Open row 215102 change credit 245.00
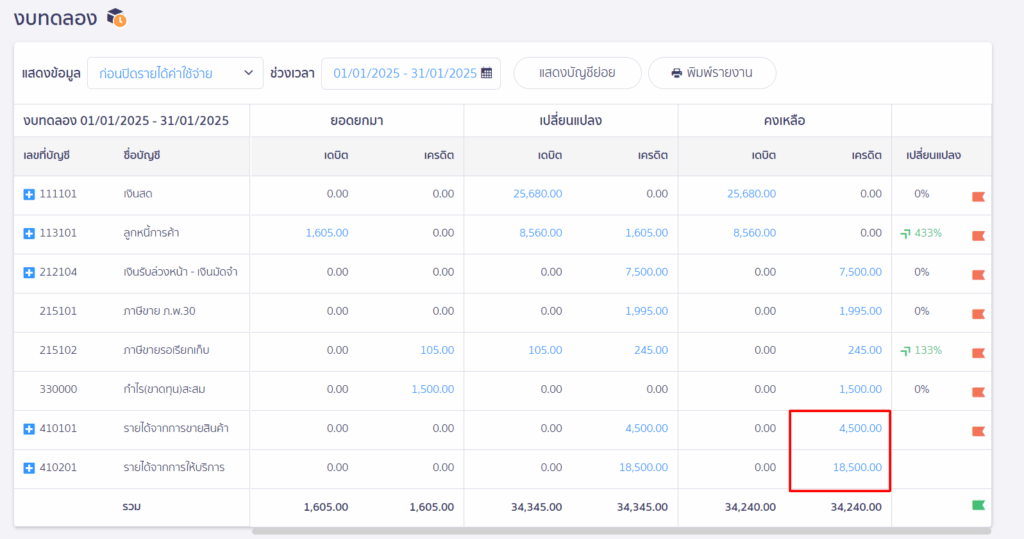The width and height of the screenshot is (1024, 539). tap(651, 350)
